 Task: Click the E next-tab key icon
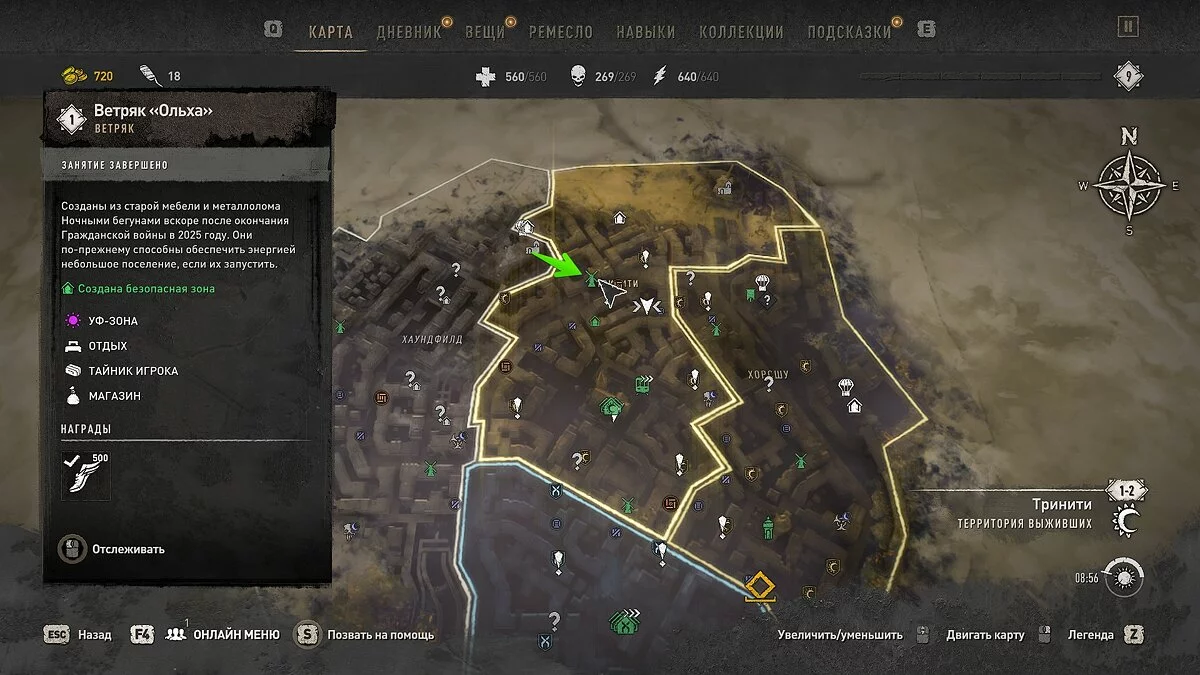[926, 30]
